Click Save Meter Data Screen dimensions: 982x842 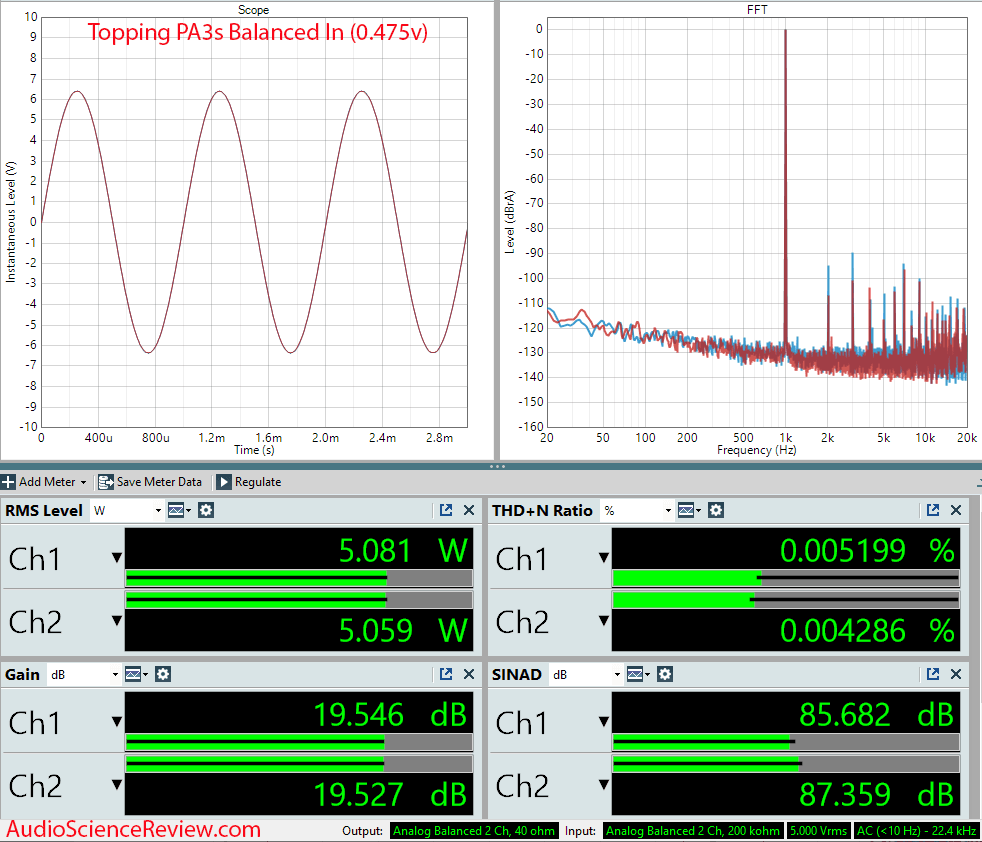pos(150,482)
